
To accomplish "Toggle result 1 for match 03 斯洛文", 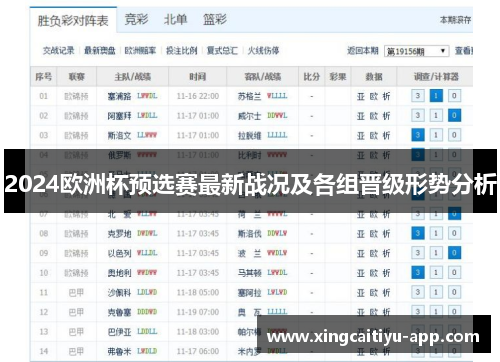I will (436, 135).
